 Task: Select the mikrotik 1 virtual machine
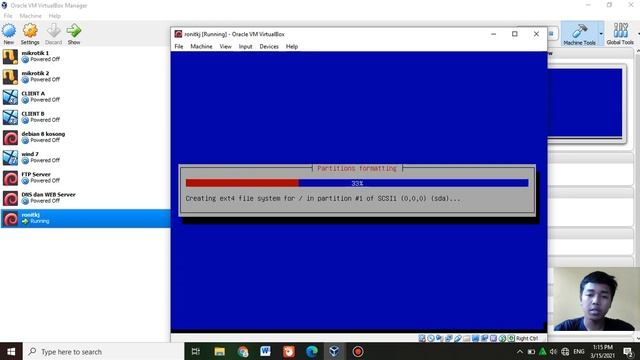85,56
